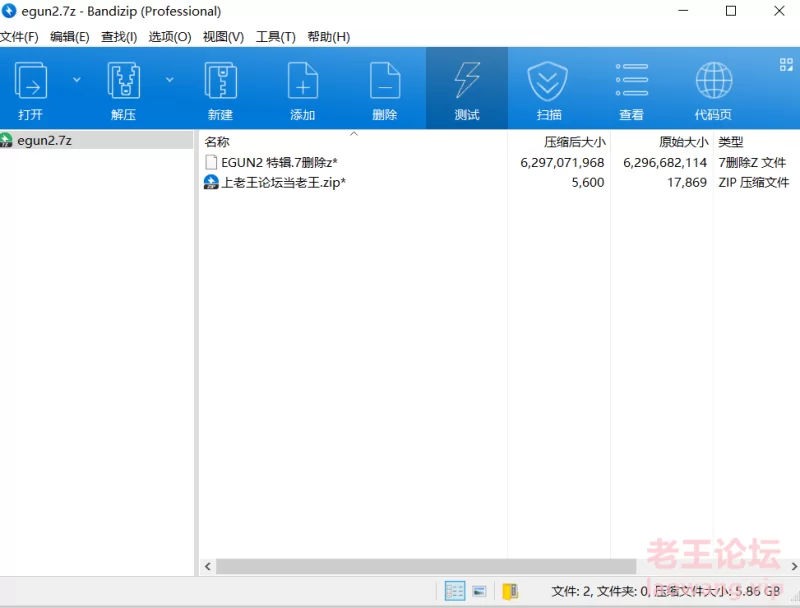Click the type cell 7删除Z 文件

tap(752, 162)
